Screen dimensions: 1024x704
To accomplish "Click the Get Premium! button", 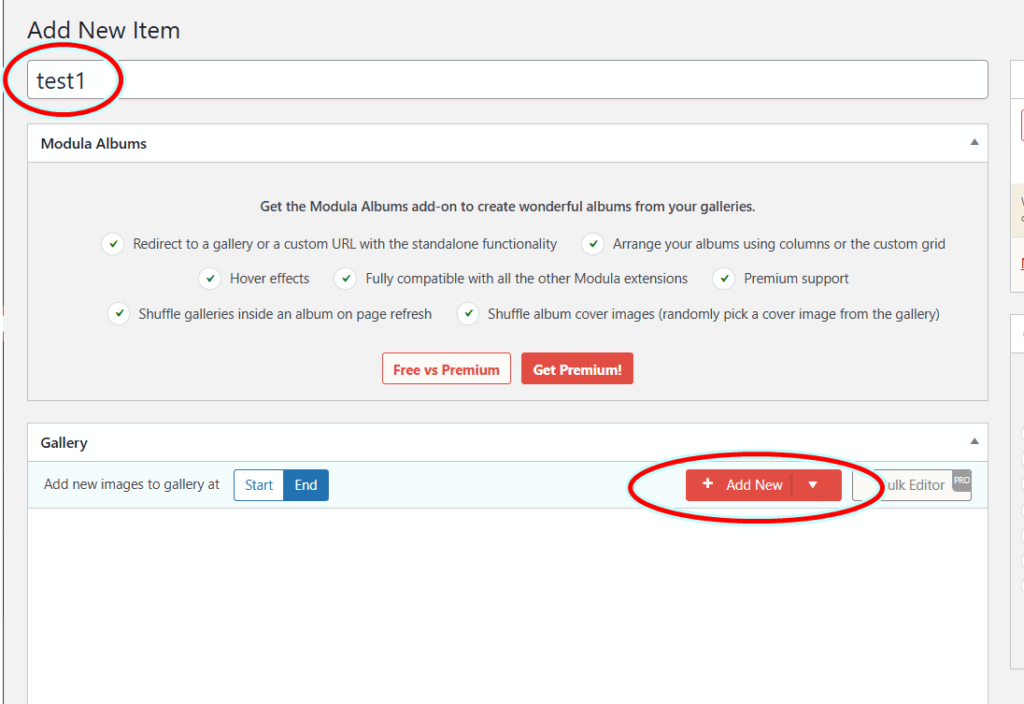I will pyautogui.click(x=577, y=369).
